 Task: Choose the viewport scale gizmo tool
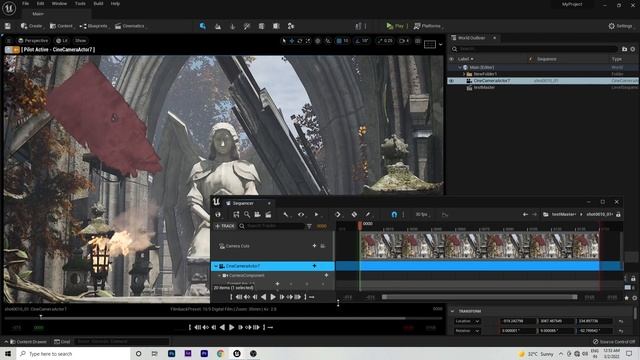click(308, 41)
